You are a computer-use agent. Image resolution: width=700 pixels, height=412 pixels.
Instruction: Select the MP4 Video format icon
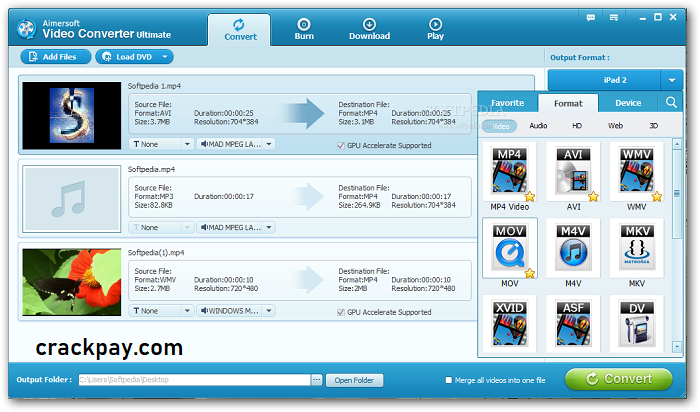click(x=509, y=171)
